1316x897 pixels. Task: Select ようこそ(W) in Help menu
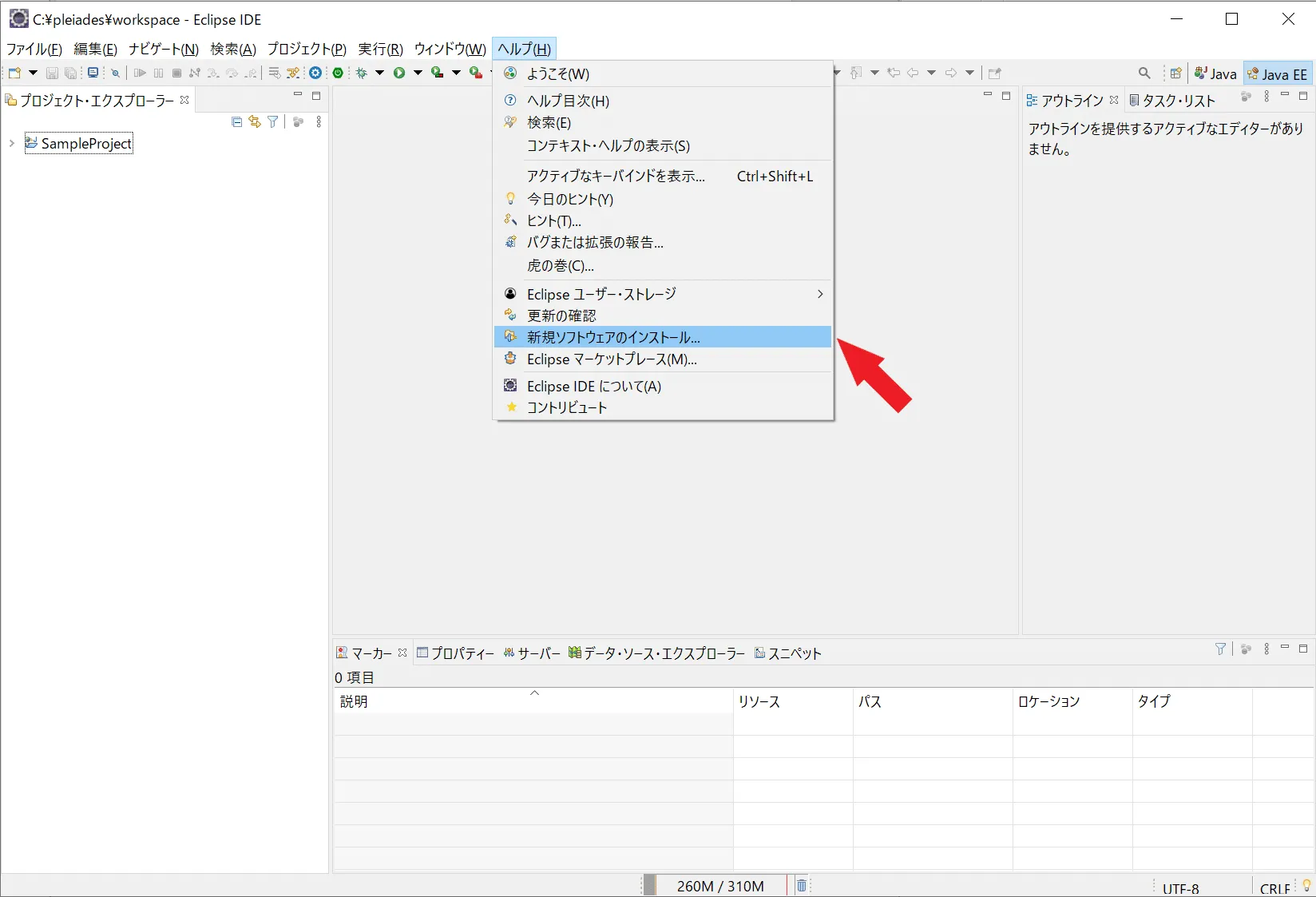(x=664, y=73)
